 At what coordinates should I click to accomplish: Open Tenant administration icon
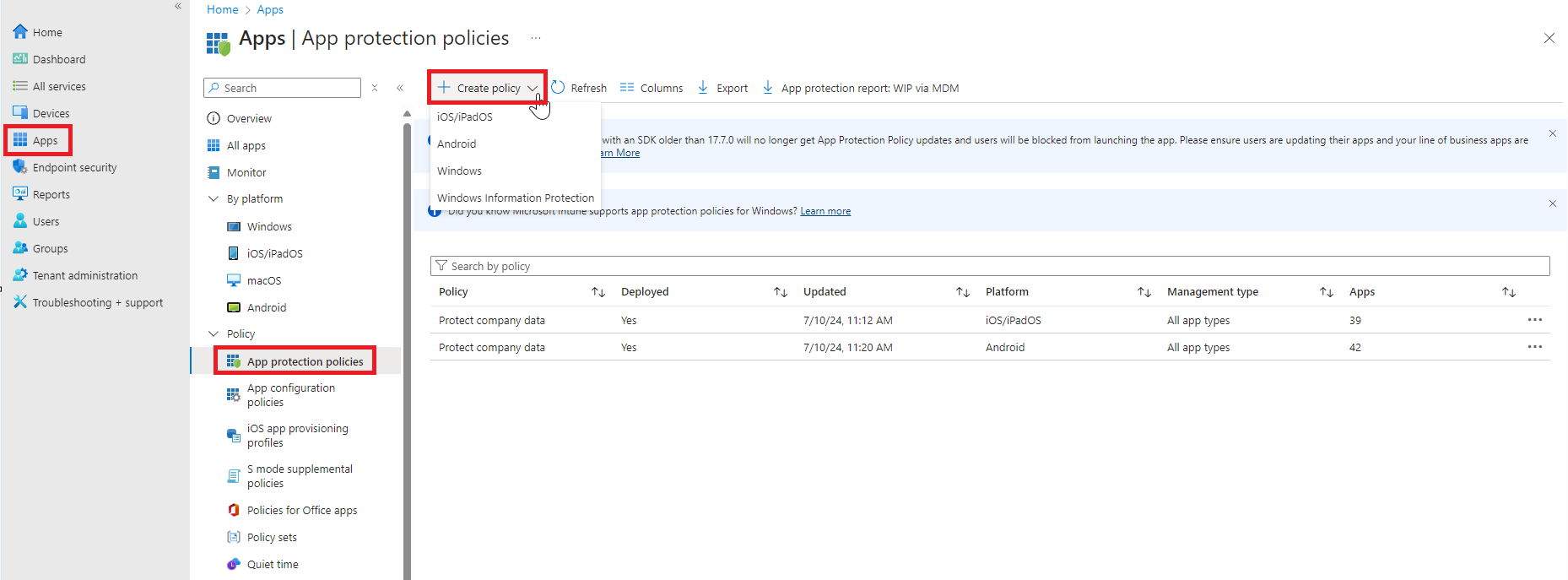(x=20, y=275)
